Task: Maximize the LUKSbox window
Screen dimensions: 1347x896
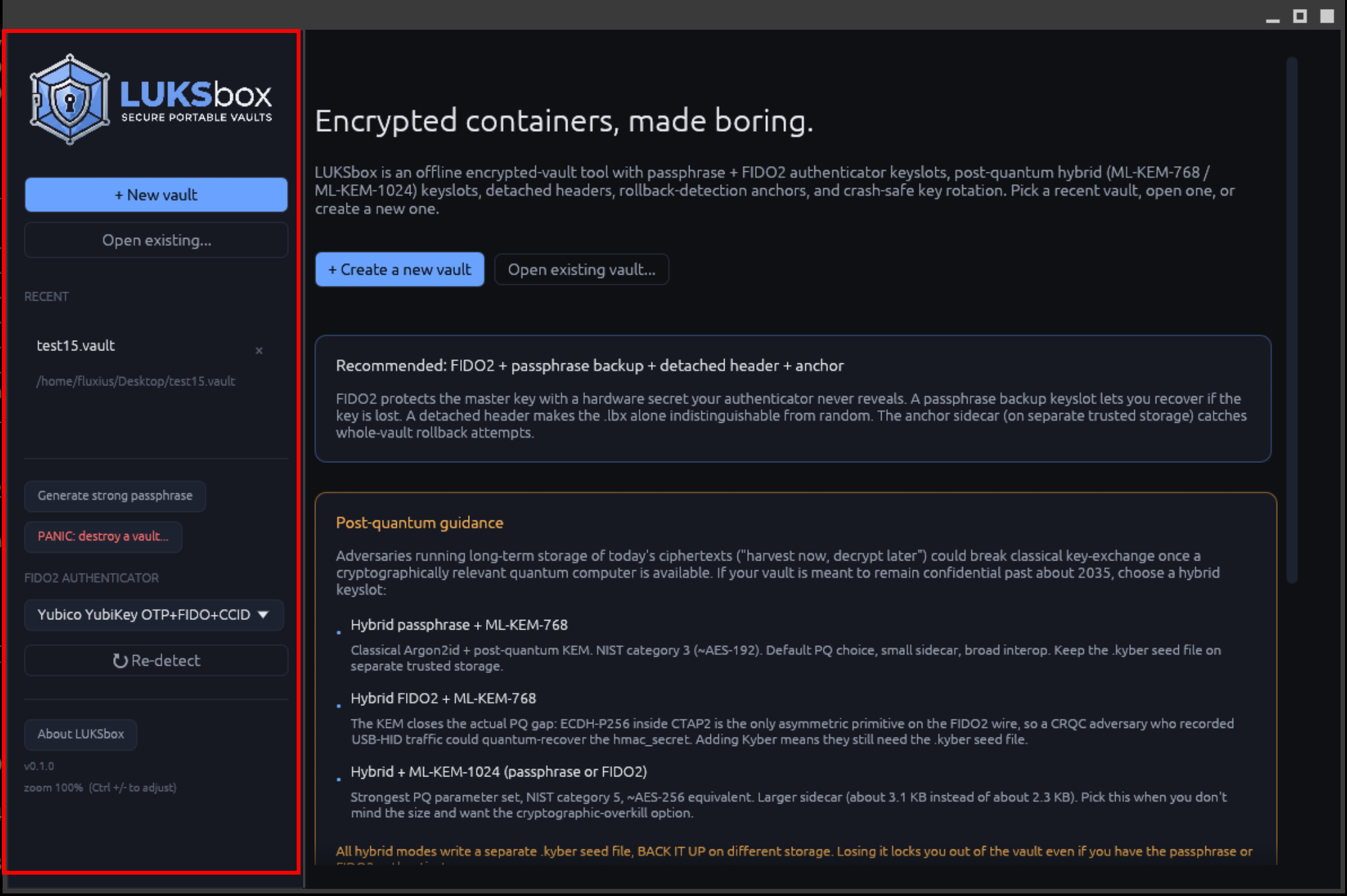Action: click(x=1300, y=16)
